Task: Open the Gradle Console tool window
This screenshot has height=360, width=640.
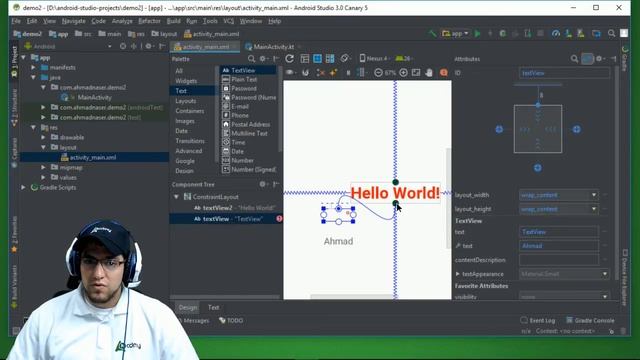Action: point(590,320)
